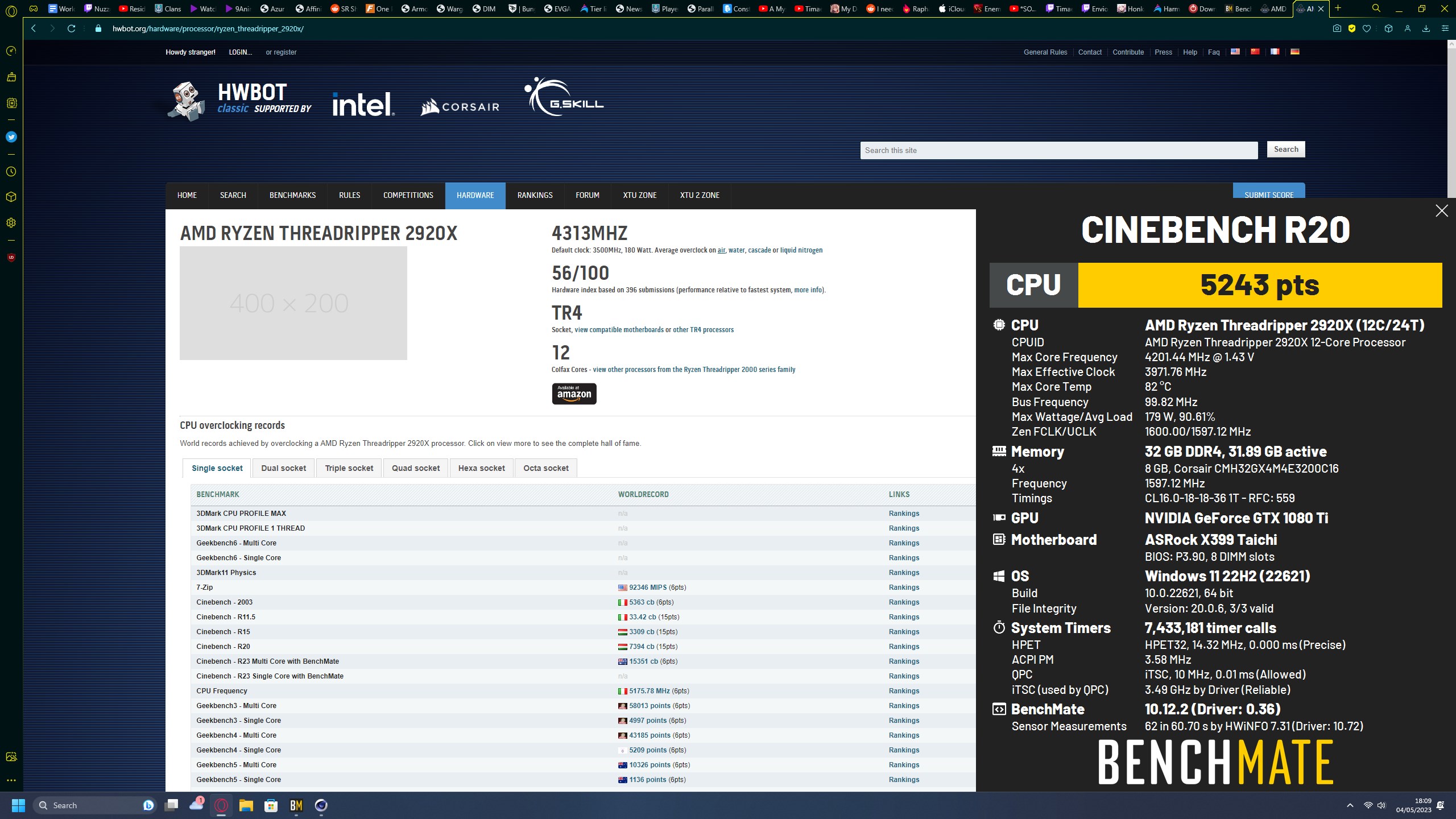Open the liquid nitrogen overclock link
Viewport: 1456px width, 819px height.
(x=801, y=250)
